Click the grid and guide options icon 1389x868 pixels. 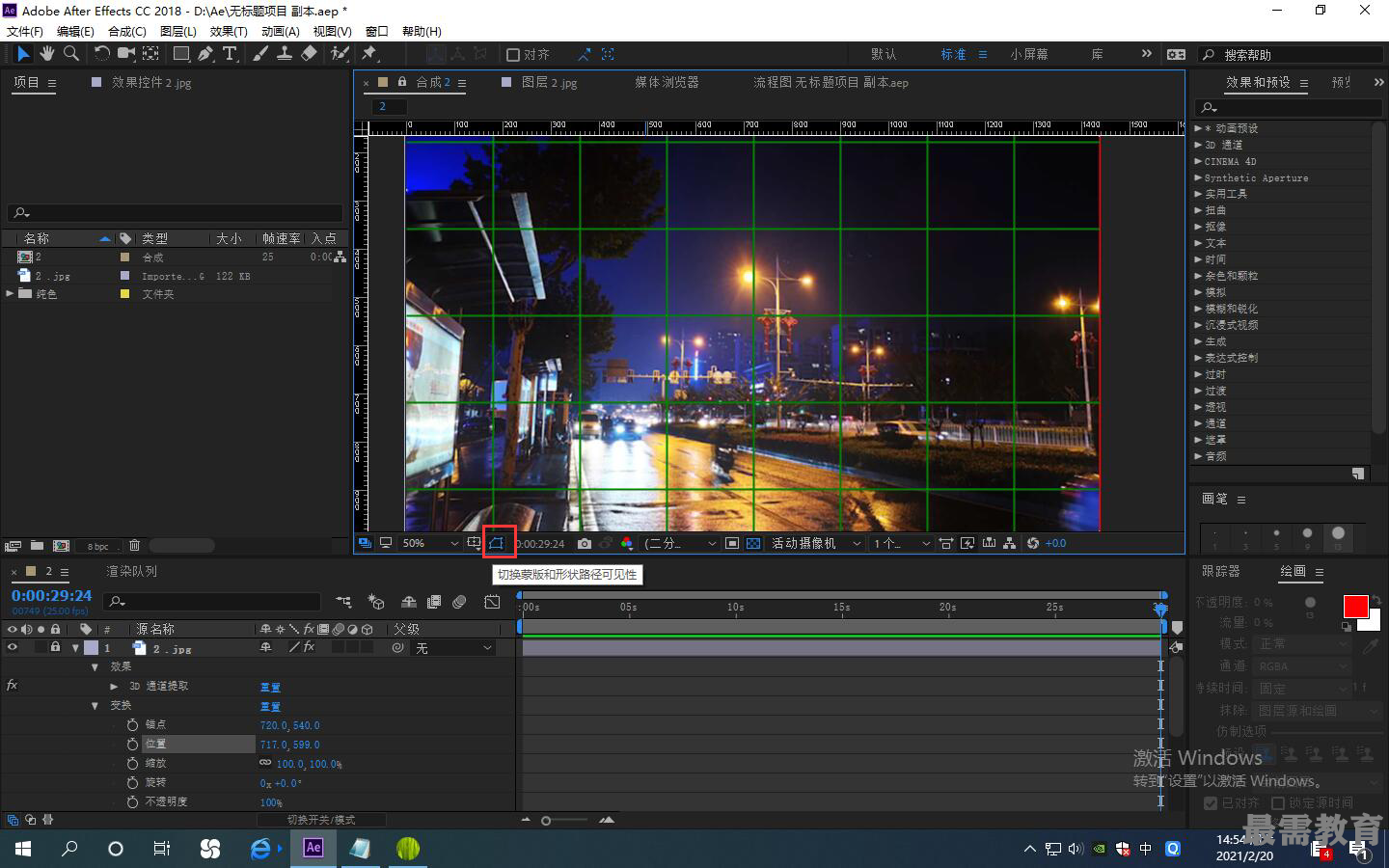coord(474,543)
